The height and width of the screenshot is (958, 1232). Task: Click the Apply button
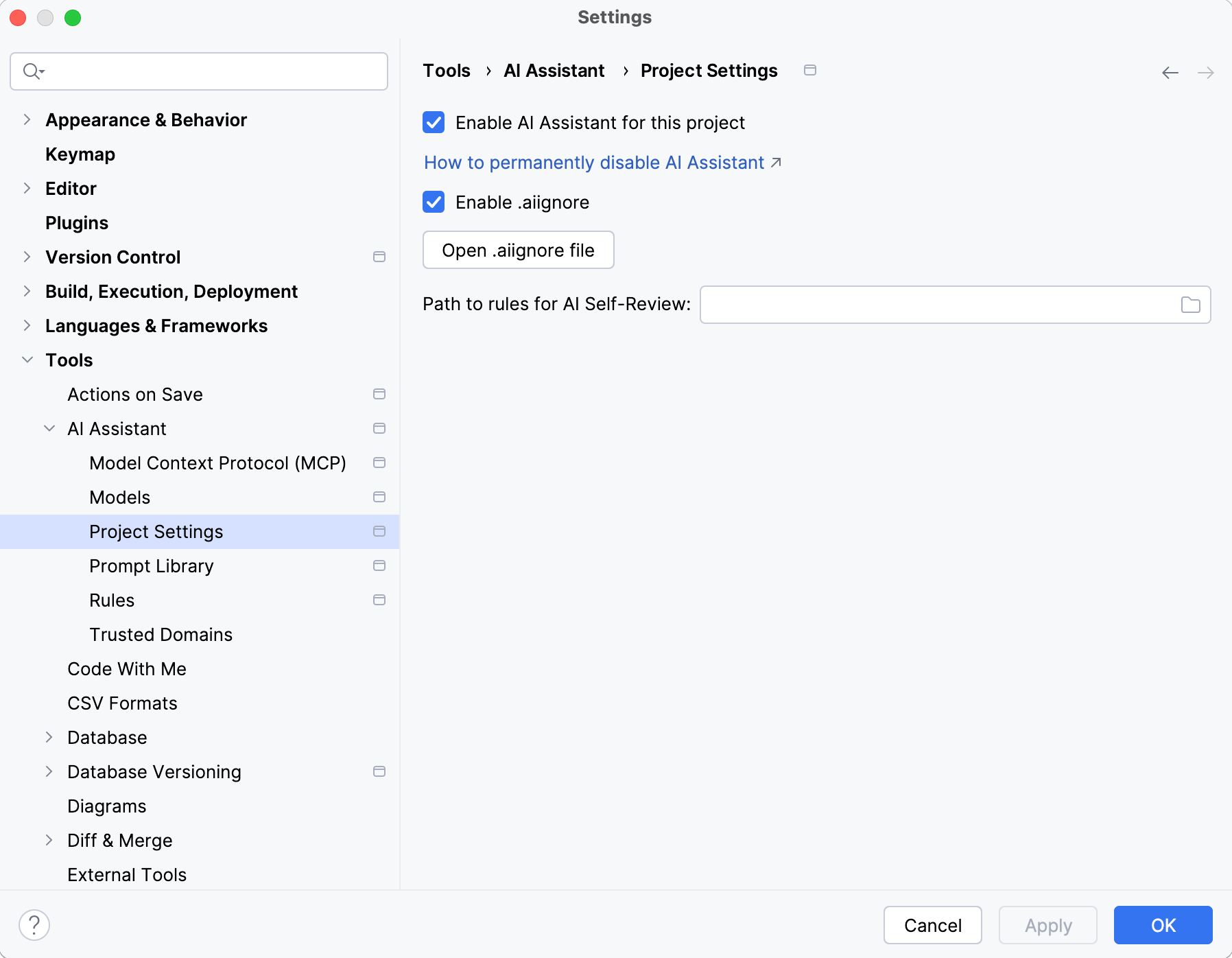point(1047,925)
